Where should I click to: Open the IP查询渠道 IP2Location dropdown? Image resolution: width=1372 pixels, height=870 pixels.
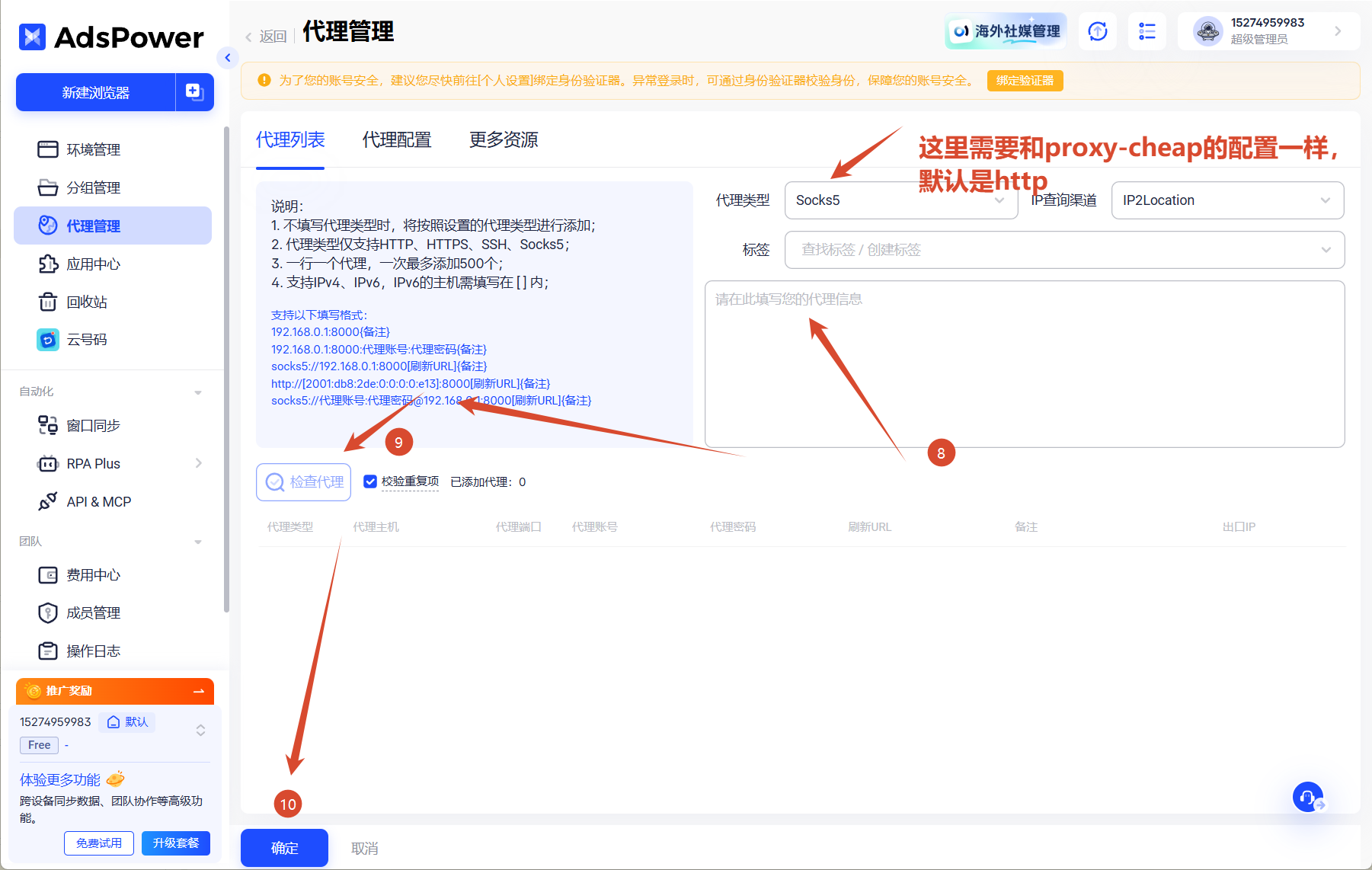point(1227,200)
